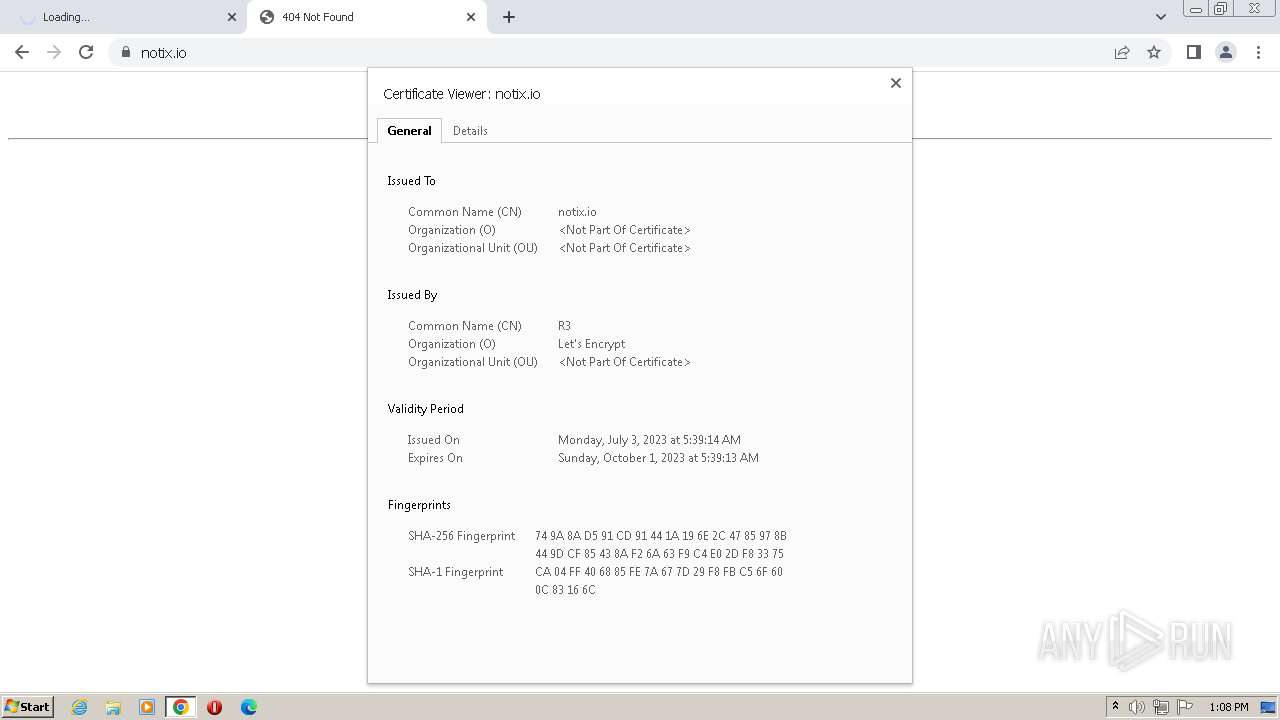Image resolution: width=1280 pixels, height=720 pixels.
Task: Open File Explorer from the taskbar
Action: pos(113,707)
